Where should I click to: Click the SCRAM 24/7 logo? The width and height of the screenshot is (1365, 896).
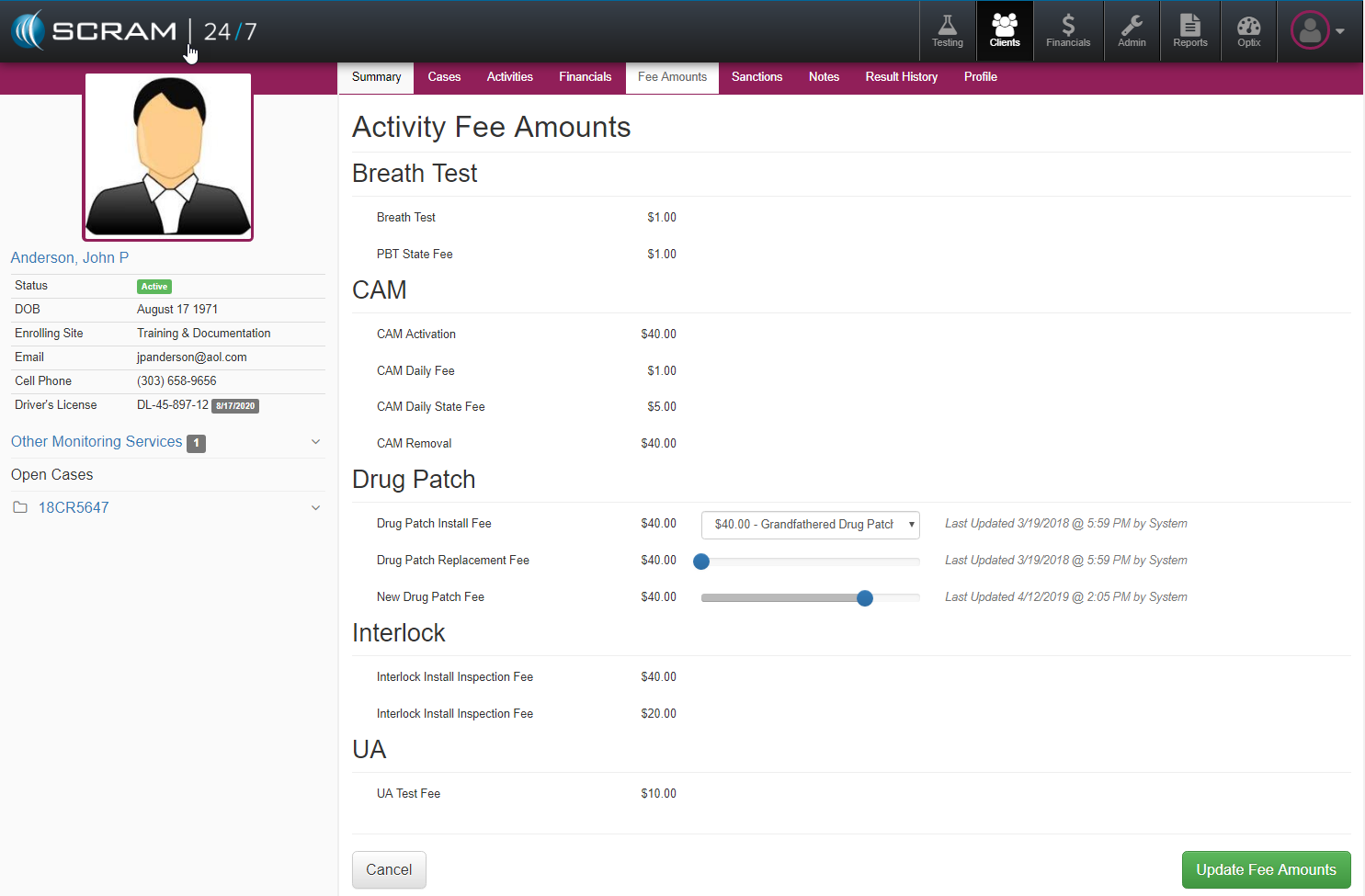[134, 31]
